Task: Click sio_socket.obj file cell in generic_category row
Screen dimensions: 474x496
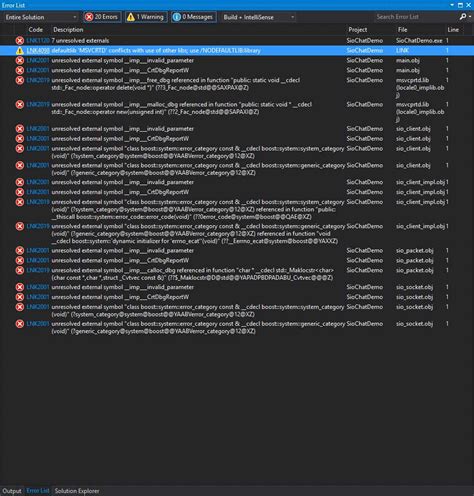Action: click(x=414, y=324)
